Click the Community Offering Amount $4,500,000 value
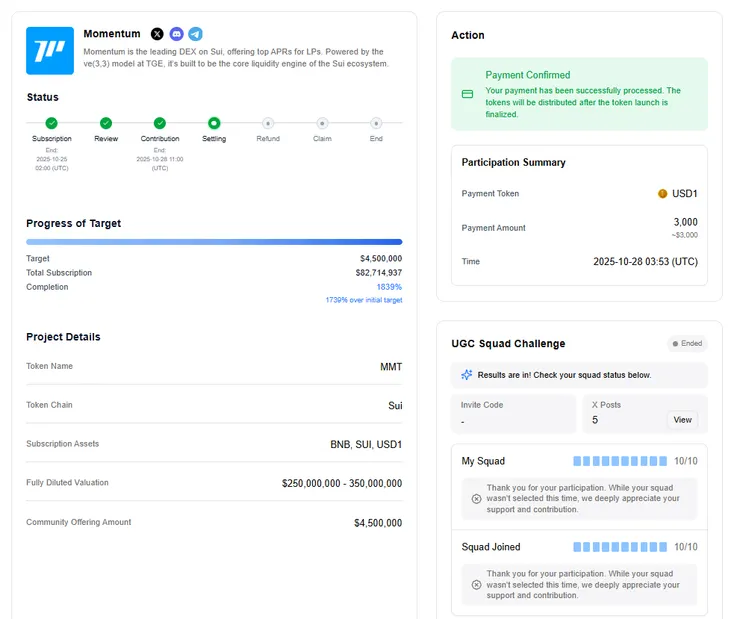 tap(378, 523)
